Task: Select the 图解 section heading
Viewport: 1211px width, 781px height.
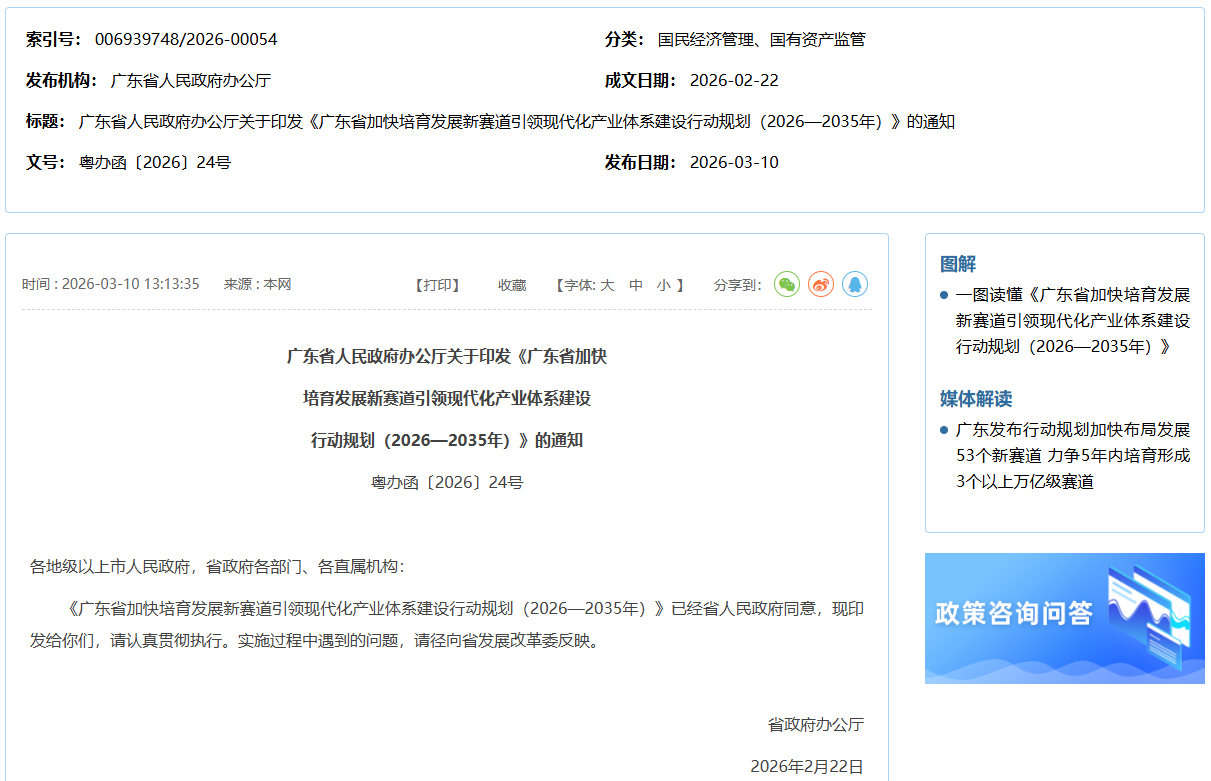Action: tap(958, 264)
